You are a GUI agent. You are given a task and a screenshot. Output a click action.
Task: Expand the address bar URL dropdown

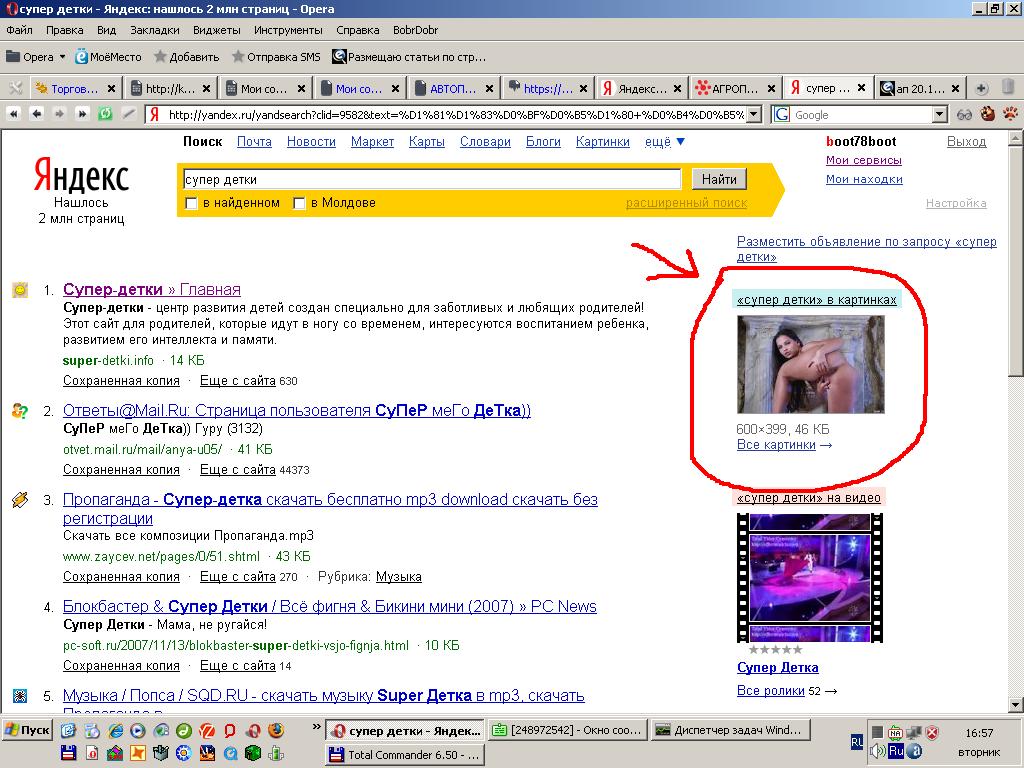(x=753, y=115)
